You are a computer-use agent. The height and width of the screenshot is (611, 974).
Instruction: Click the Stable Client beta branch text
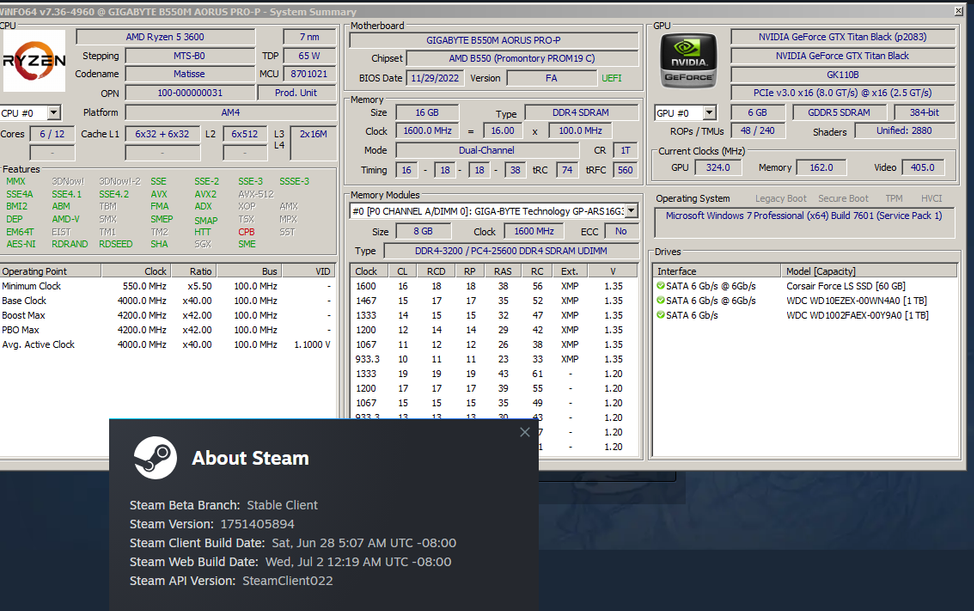[282, 505]
